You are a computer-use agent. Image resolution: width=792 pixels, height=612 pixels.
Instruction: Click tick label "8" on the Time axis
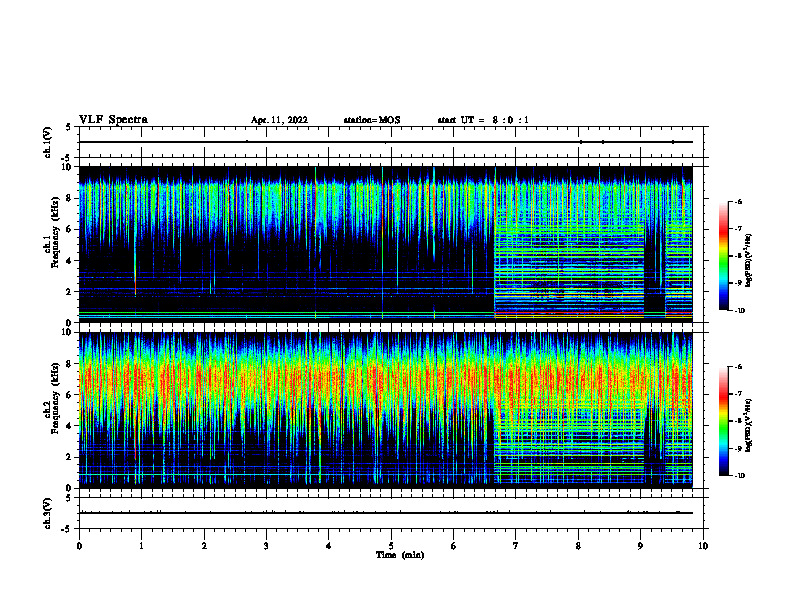point(578,546)
